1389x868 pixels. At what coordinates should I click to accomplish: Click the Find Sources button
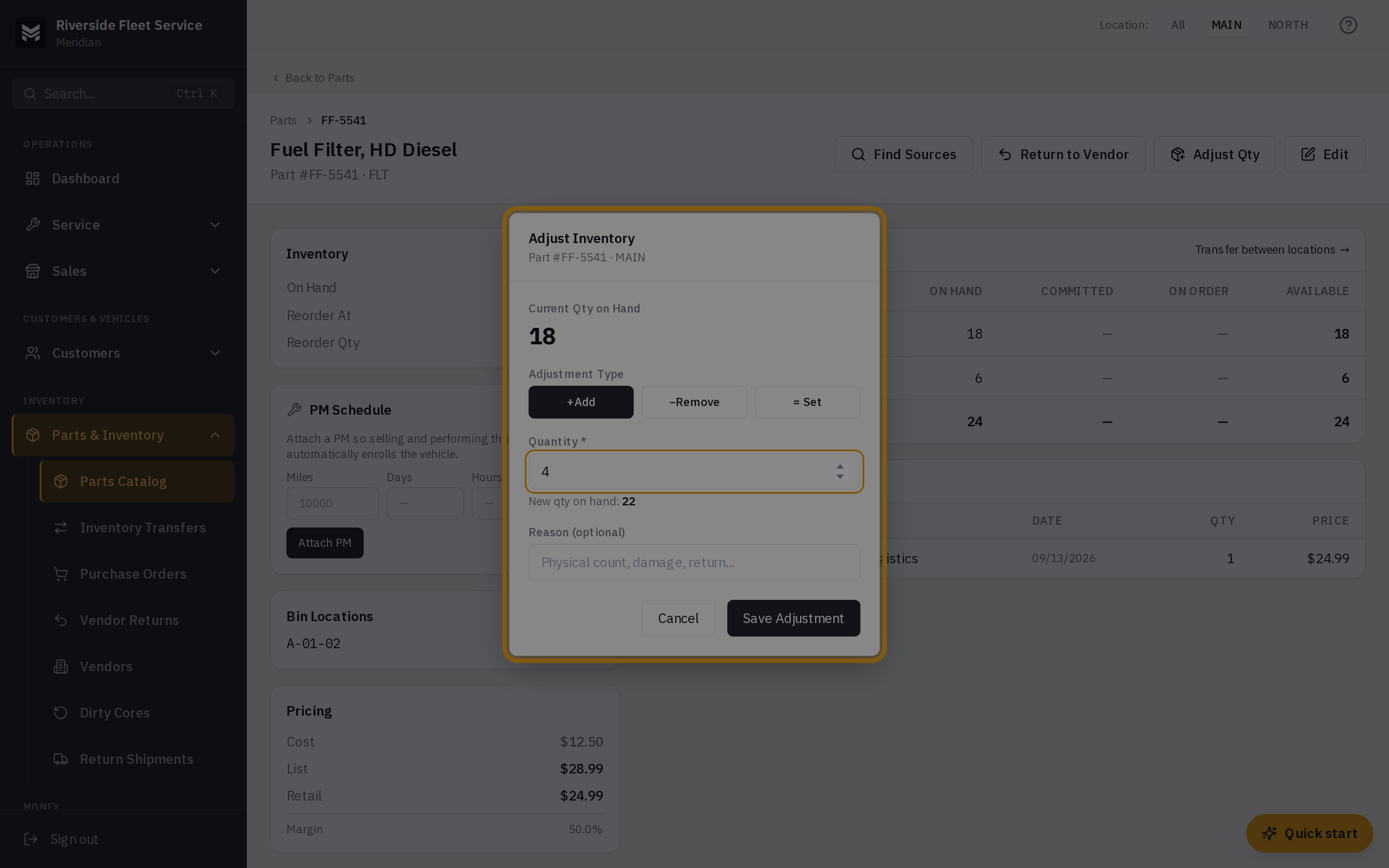pos(903,154)
